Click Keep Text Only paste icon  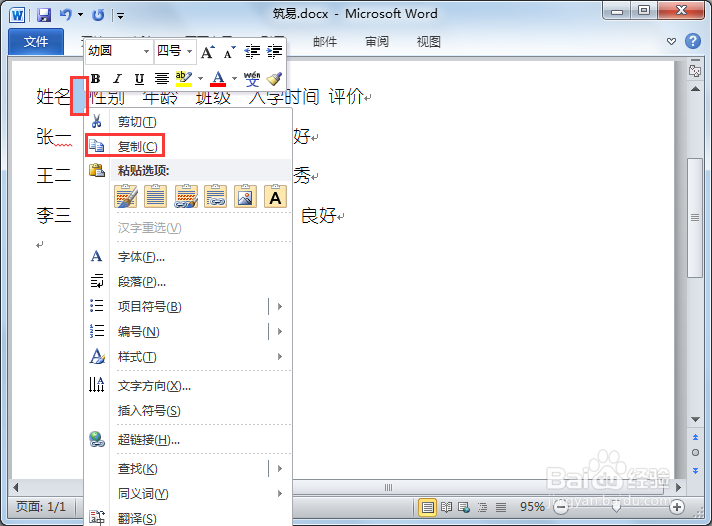[275, 196]
